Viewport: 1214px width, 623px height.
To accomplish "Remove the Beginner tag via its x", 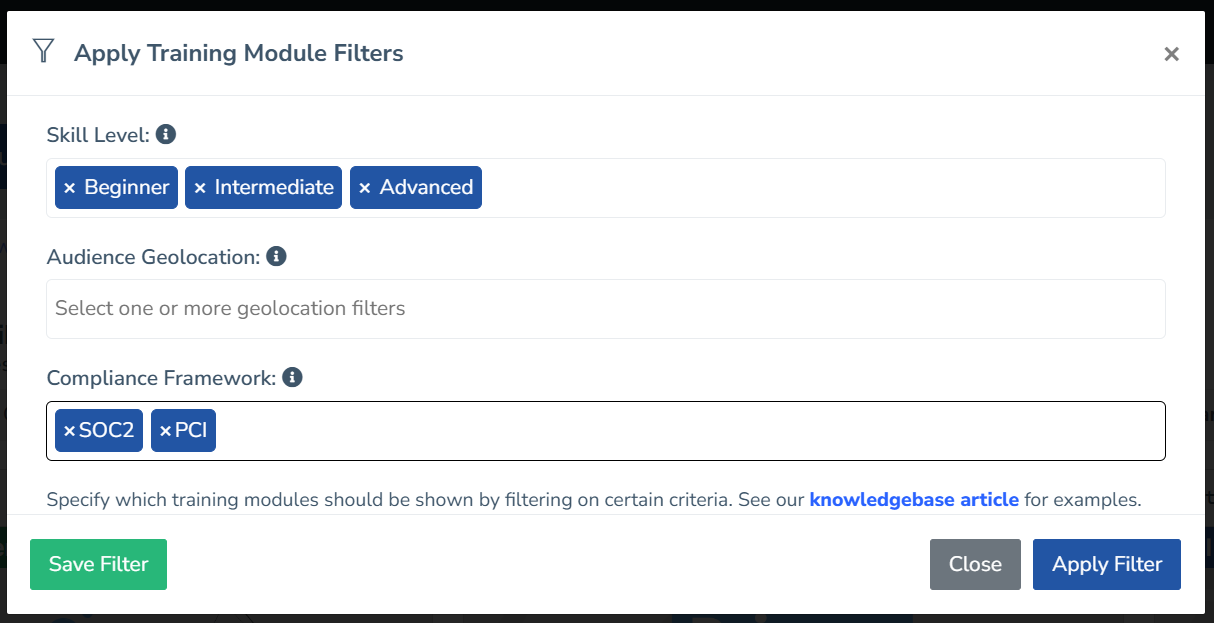I will [x=70, y=188].
